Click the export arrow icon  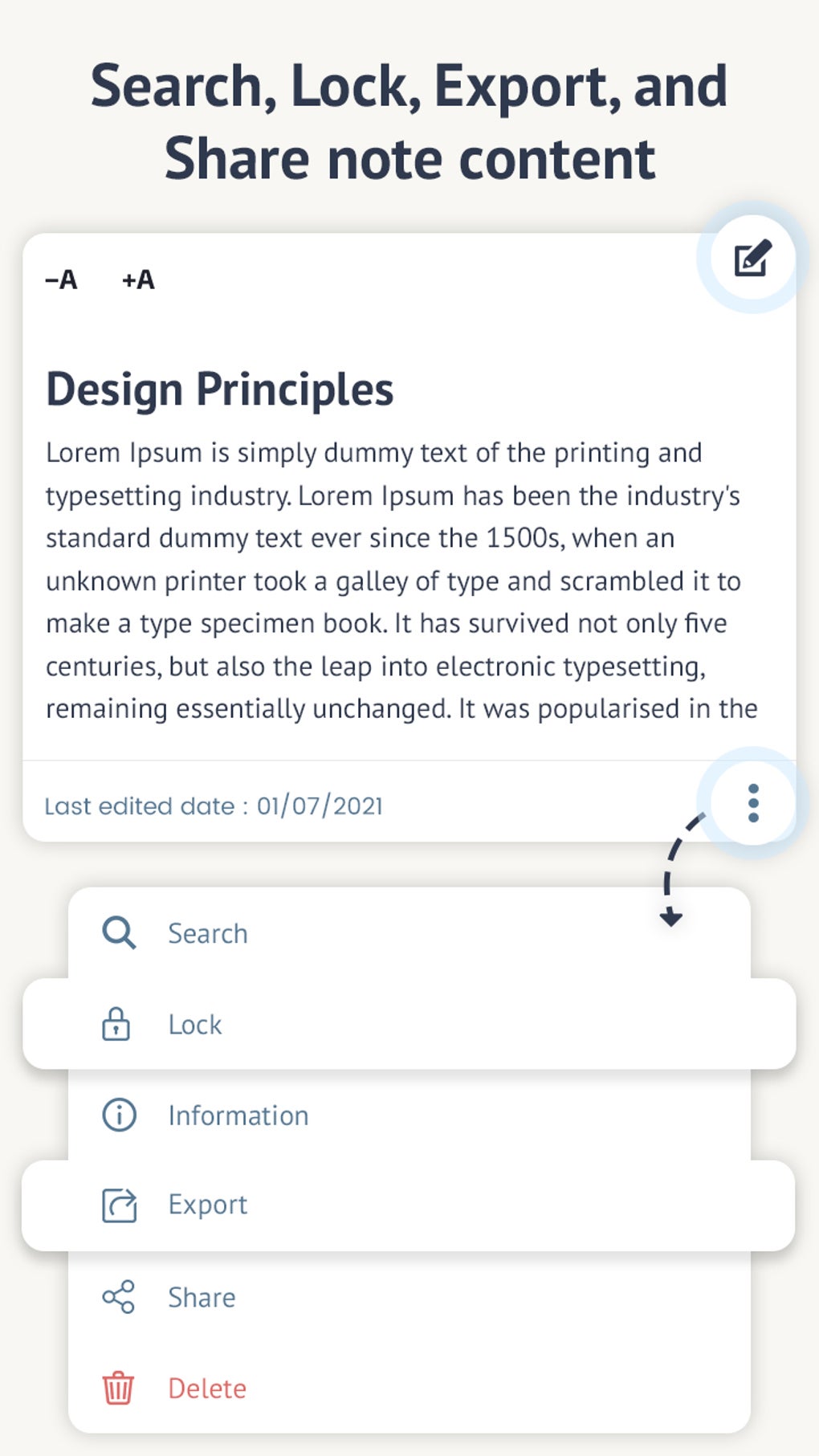119,1205
